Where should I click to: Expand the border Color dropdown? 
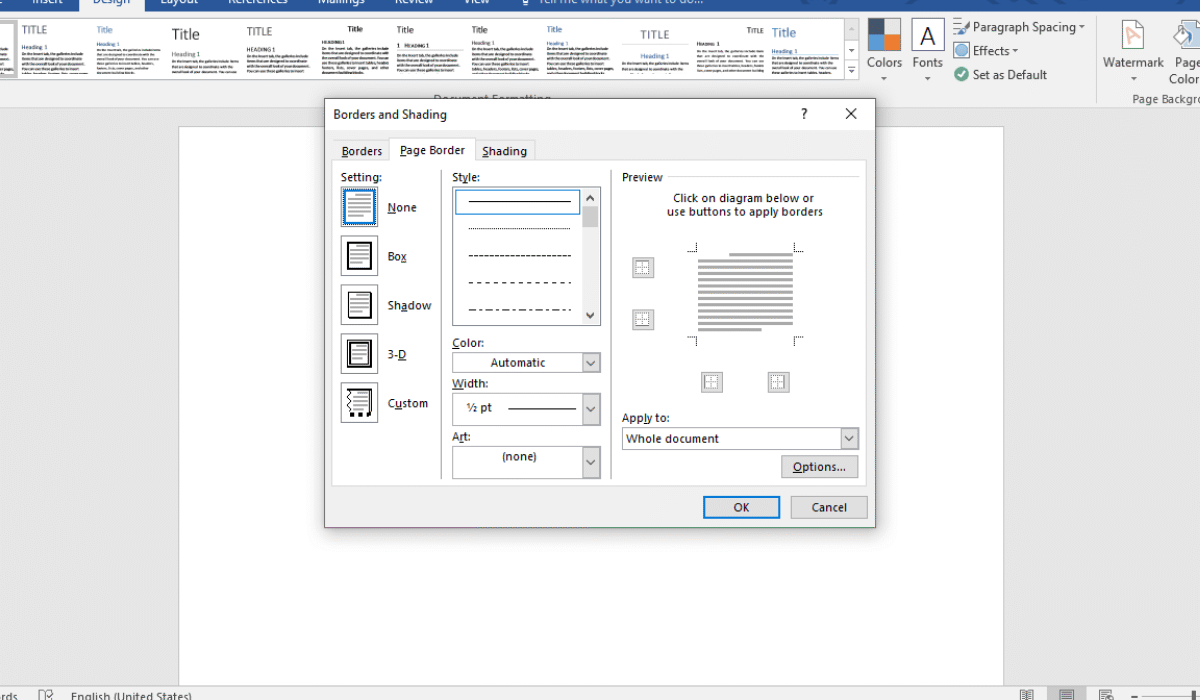click(x=590, y=363)
